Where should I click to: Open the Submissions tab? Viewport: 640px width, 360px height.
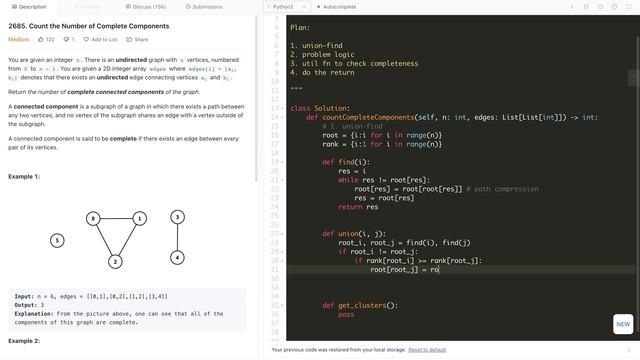pos(204,7)
